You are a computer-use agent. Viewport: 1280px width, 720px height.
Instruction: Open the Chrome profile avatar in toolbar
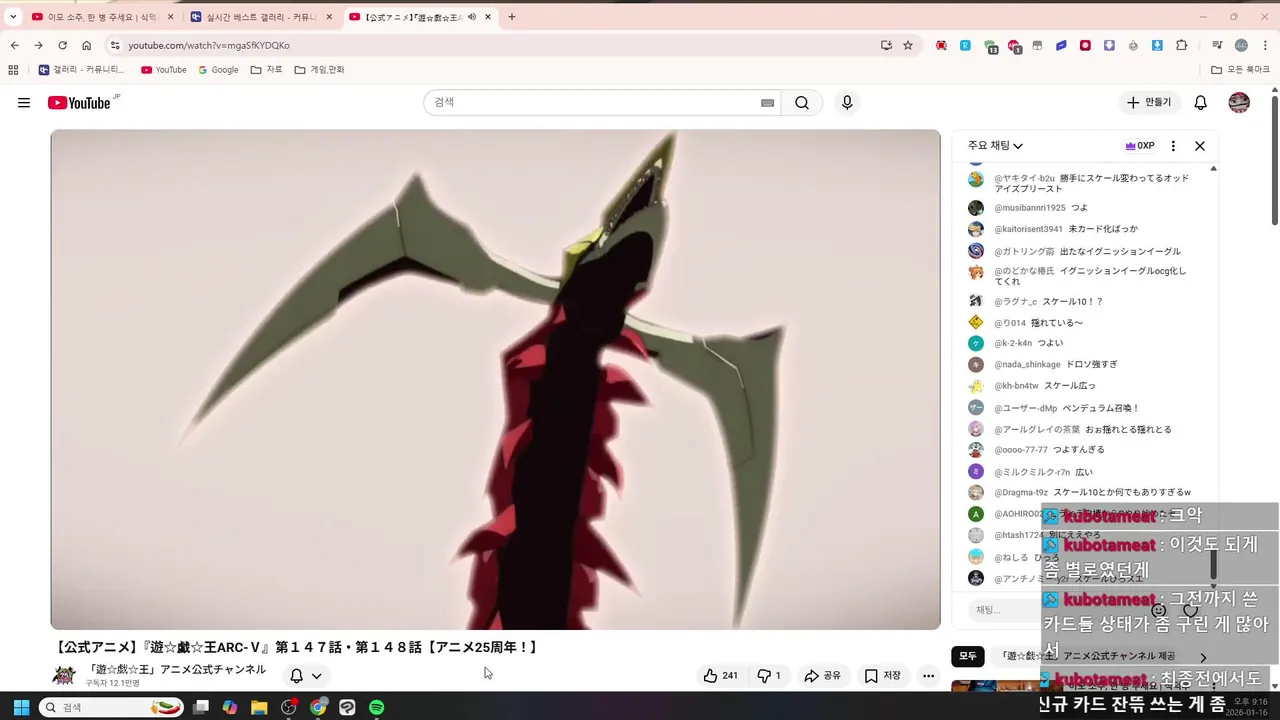tap(1241, 45)
